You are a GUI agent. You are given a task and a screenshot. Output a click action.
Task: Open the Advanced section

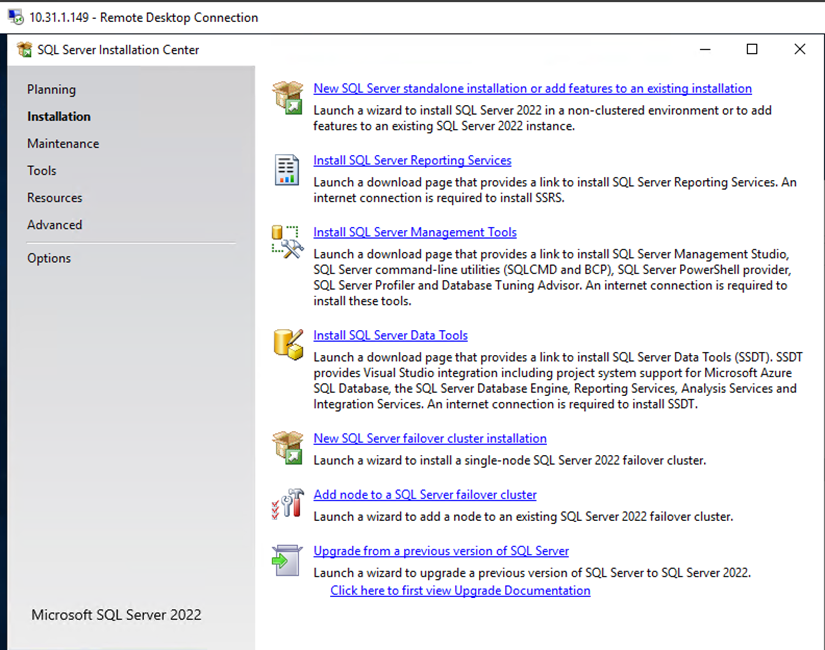pos(55,225)
